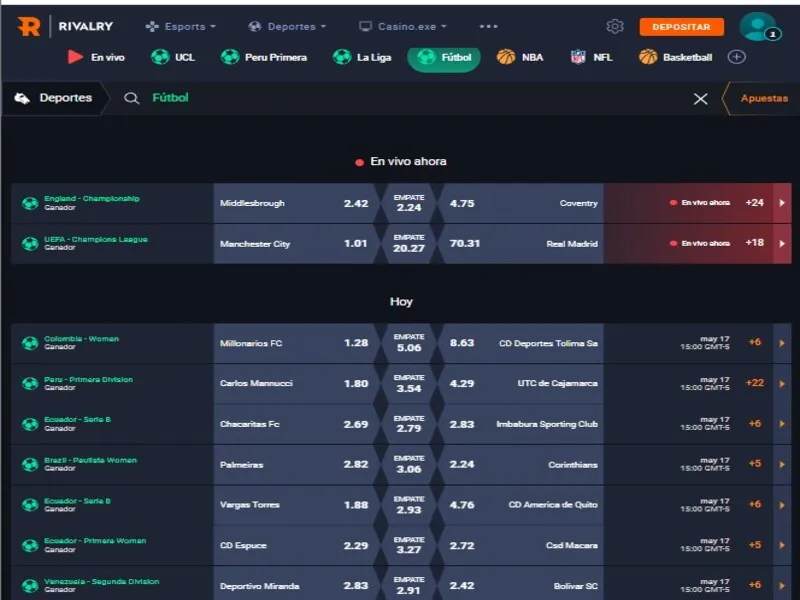Image resolution: width=800 pixels, height=600 pixels.
Task: Clear the search with the X icon
Action: pyautogui.click(x=701, y=98)
